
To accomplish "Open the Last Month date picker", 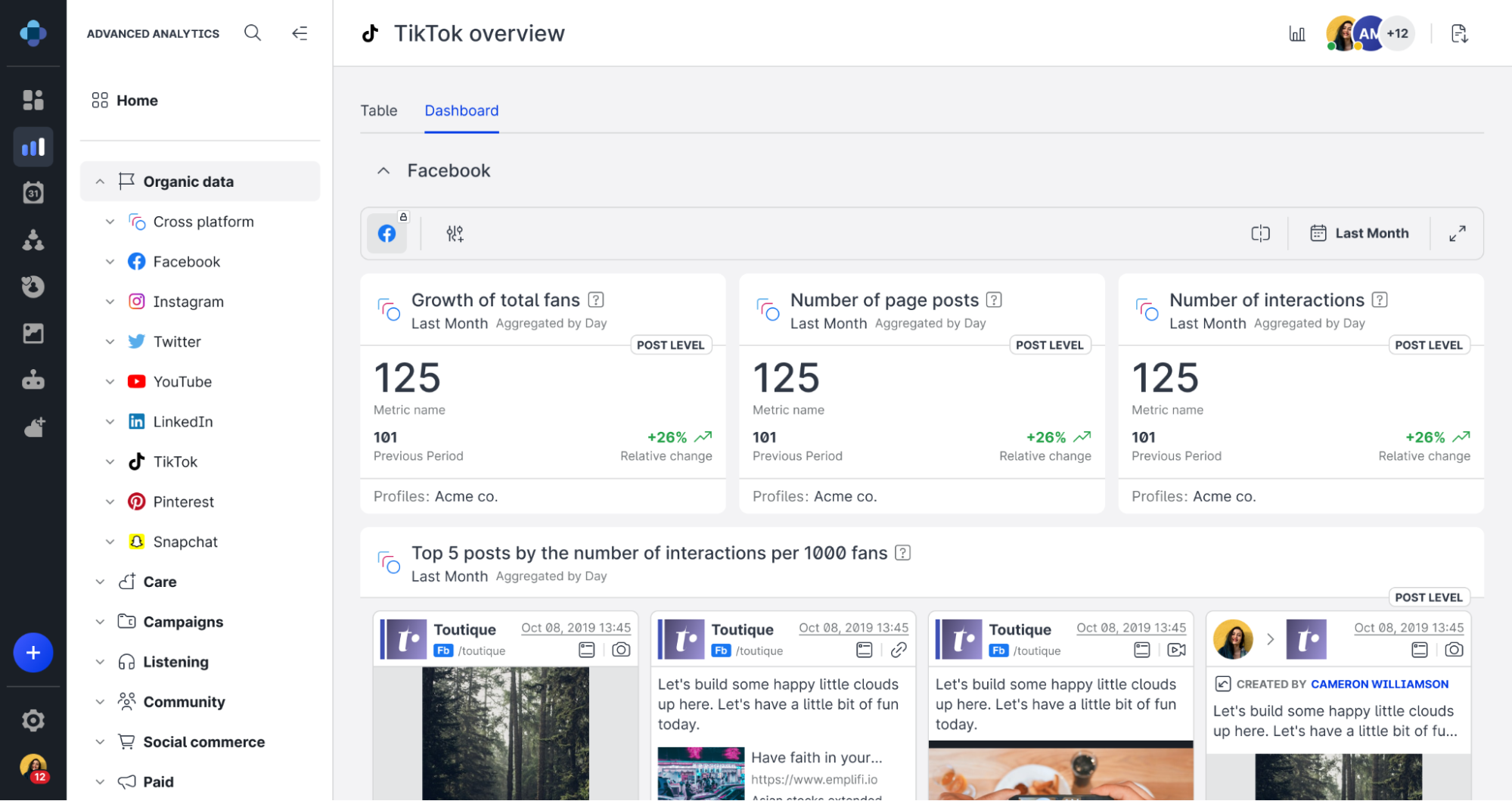I will 1360,233.
